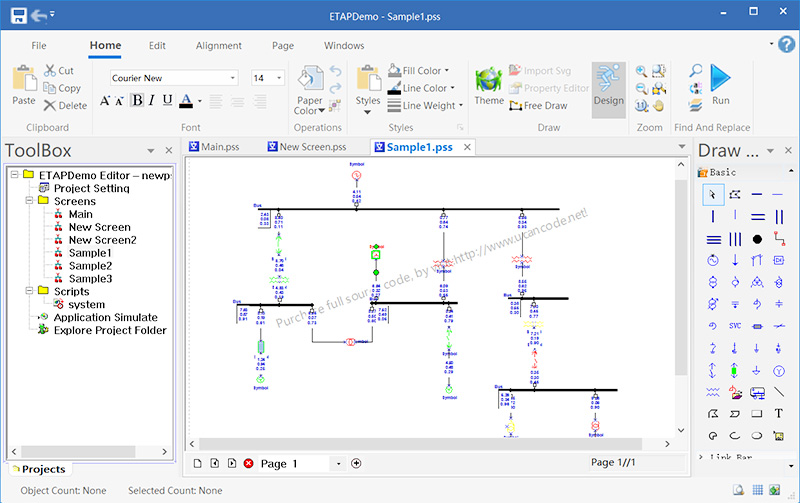
Task: Toggle Underline font formatting
Action: [x=167, y=100]
